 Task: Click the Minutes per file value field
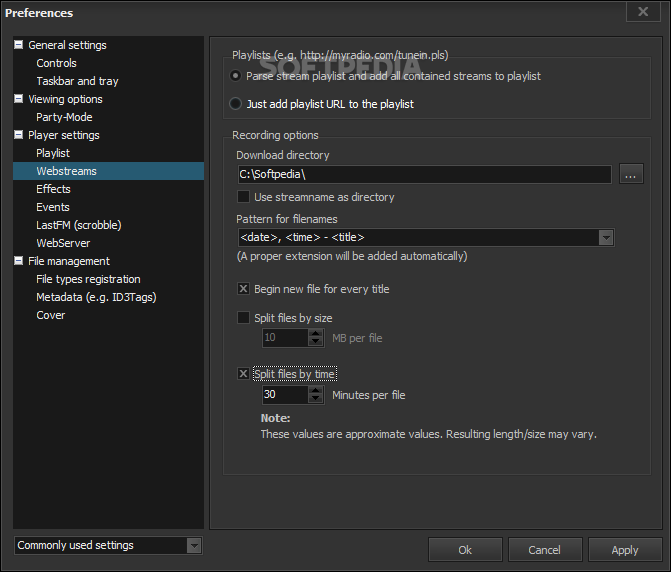tap(285, 394)
